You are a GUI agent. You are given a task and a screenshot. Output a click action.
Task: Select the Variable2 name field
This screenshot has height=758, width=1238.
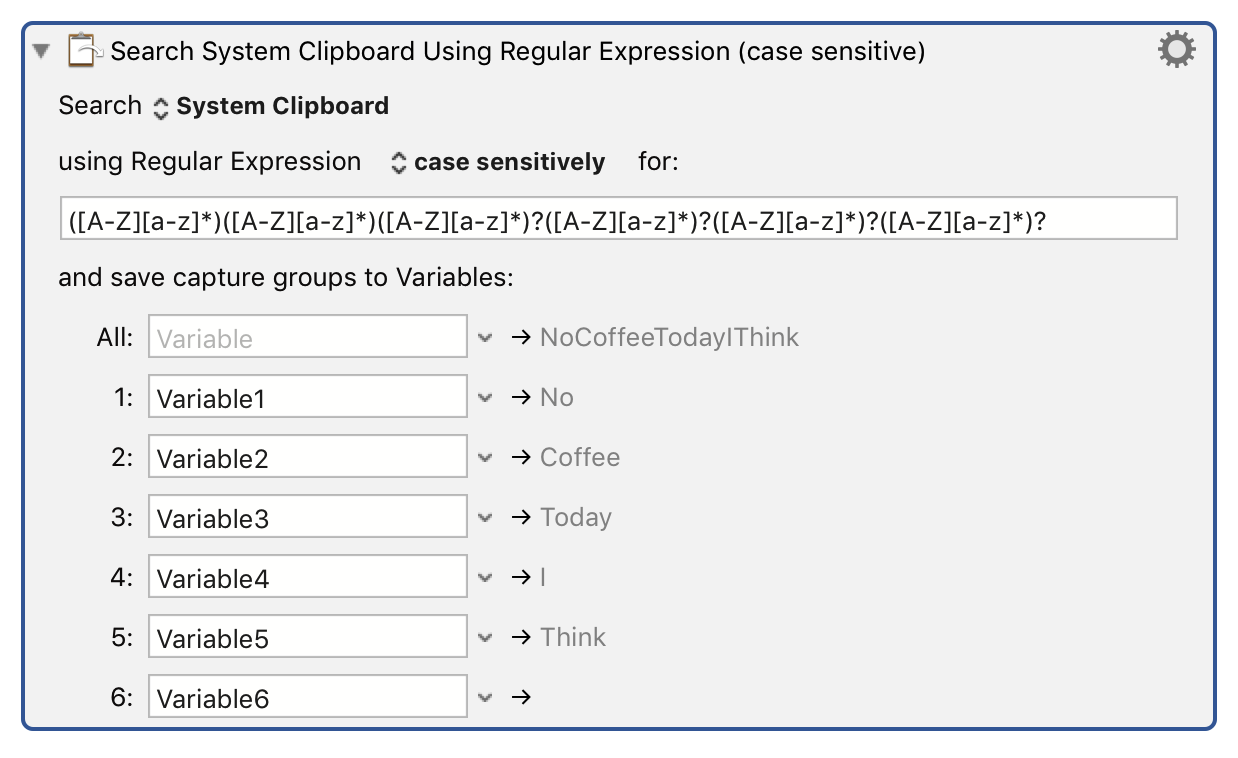coord(307,457)
